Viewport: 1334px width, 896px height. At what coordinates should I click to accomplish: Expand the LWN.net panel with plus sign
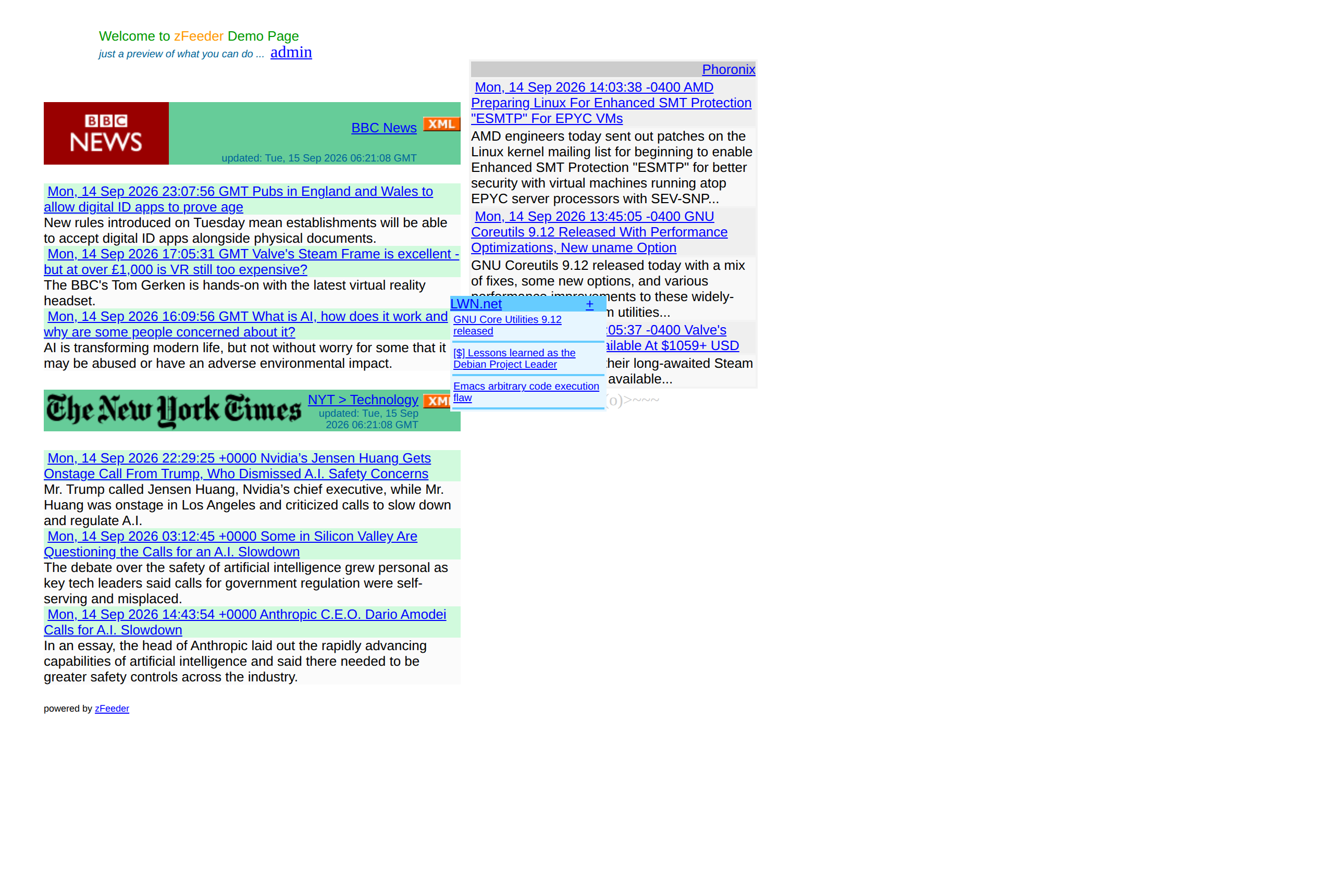pos(589,304)
